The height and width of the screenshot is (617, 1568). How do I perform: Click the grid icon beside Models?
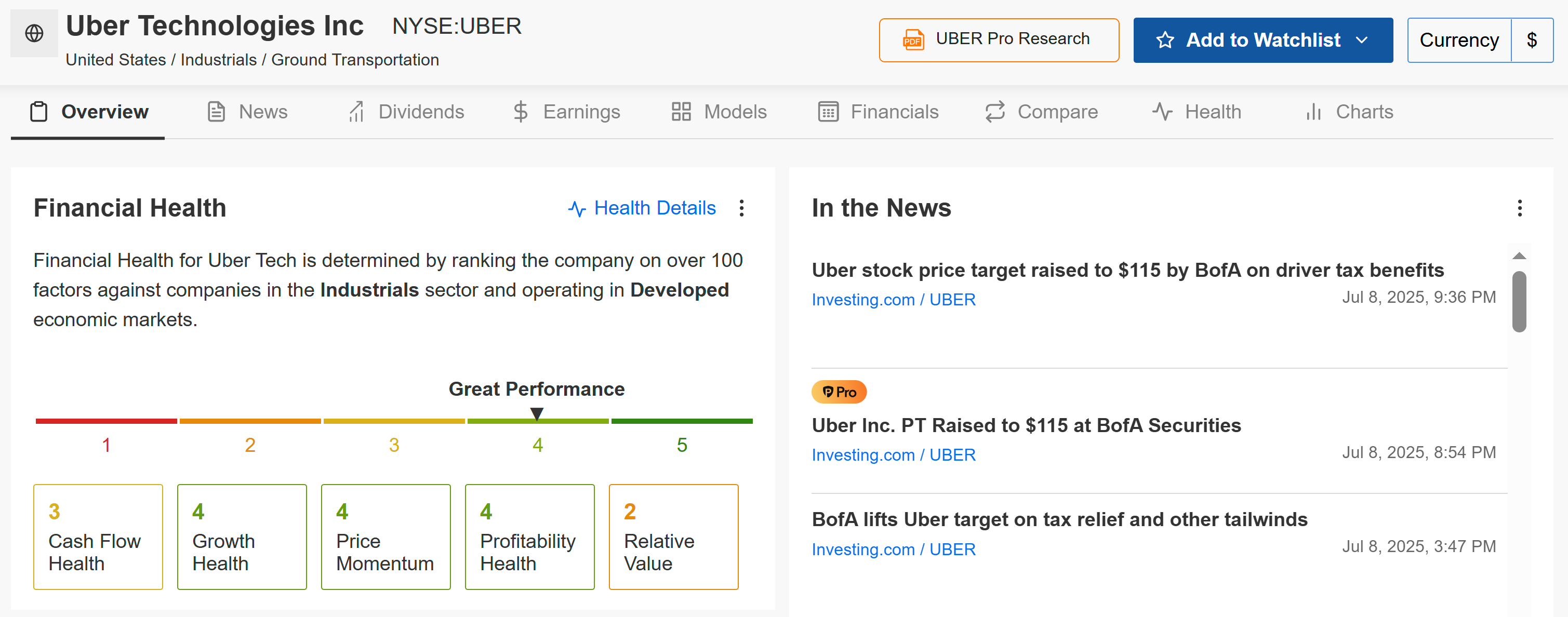(681, 112)
